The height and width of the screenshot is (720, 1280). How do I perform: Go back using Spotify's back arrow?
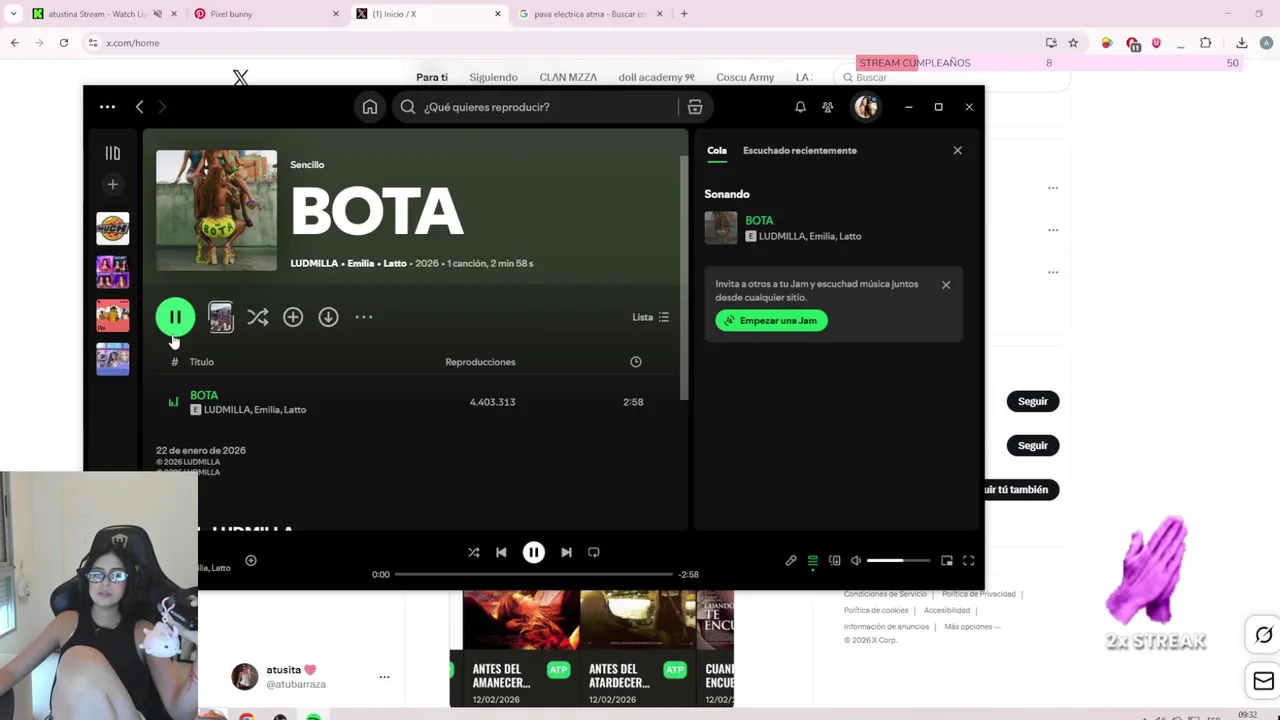point(140,107)
